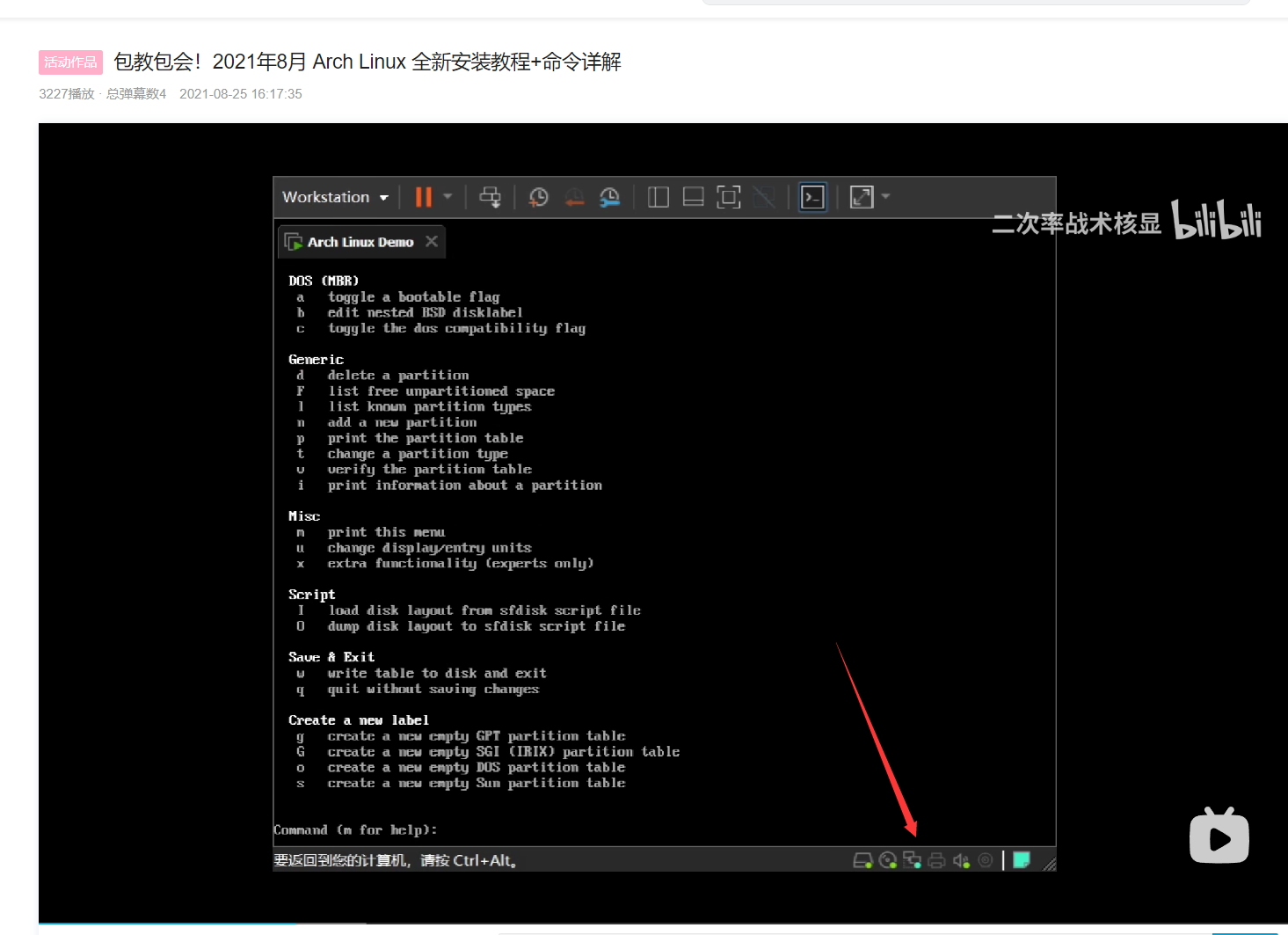Take a snapshot of the virtual machine
1288x935 pixels.
[x=538, y=197]
